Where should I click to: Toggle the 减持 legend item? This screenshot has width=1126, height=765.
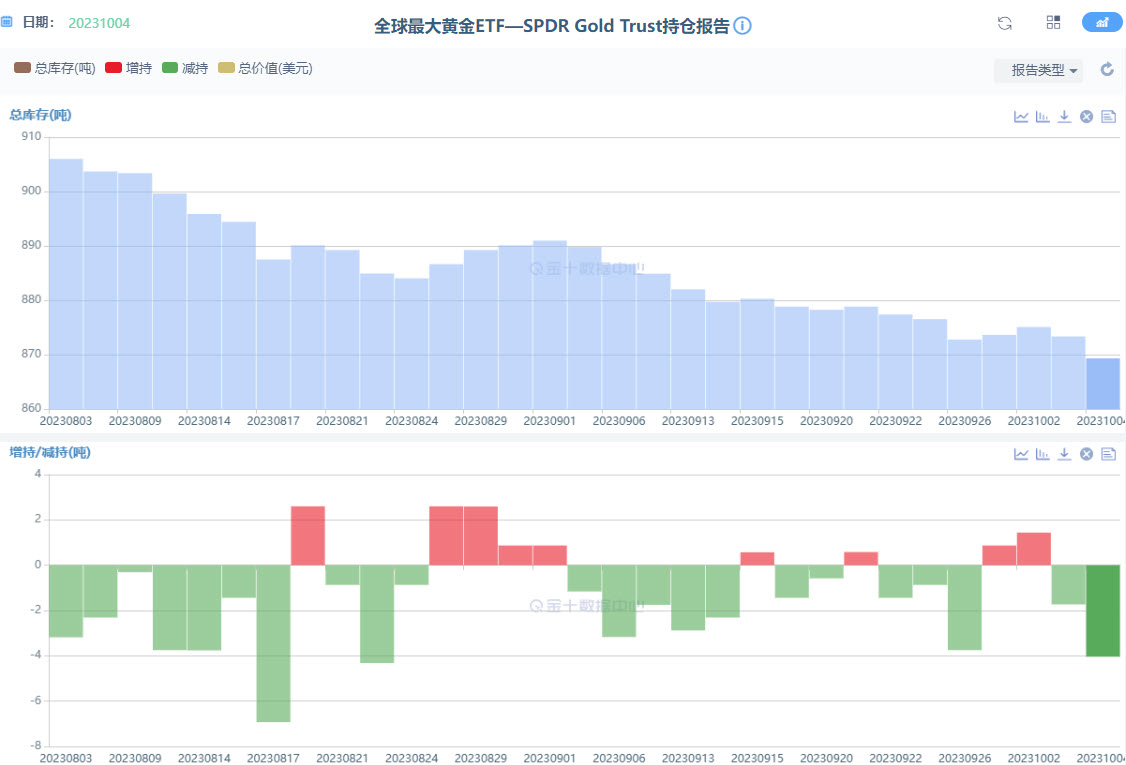pos(185,68)
